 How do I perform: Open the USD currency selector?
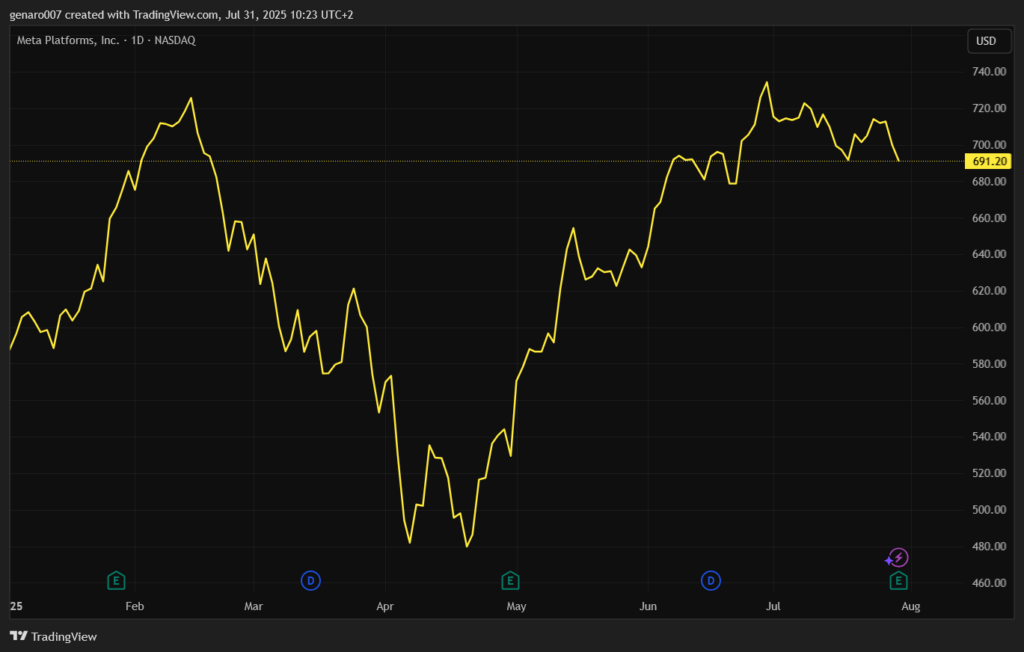(985, 41)
